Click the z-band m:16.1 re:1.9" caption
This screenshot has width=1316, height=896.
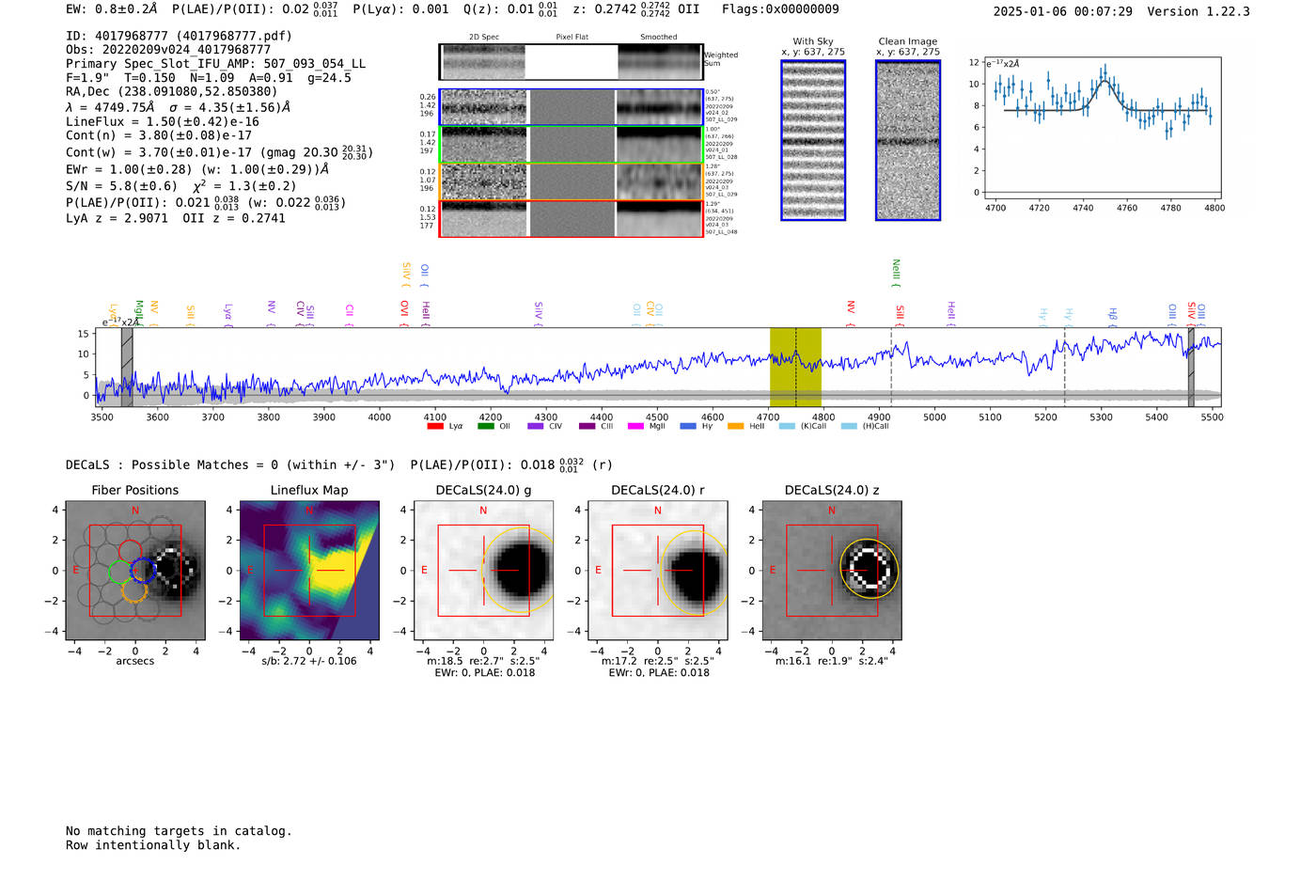click(x=832, y=661)
